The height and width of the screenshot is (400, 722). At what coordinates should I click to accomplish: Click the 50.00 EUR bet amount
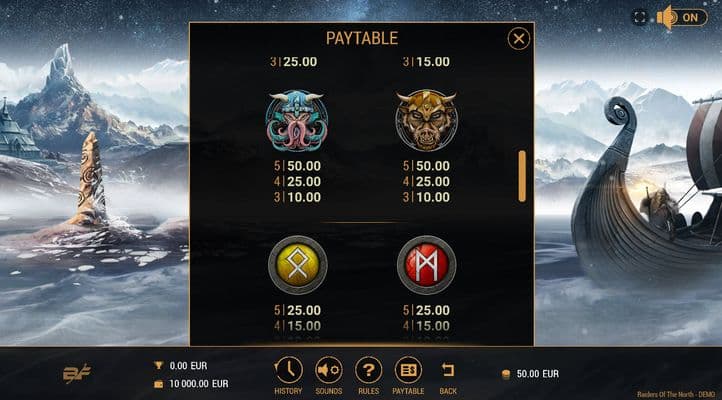click(x=537, y=374)
